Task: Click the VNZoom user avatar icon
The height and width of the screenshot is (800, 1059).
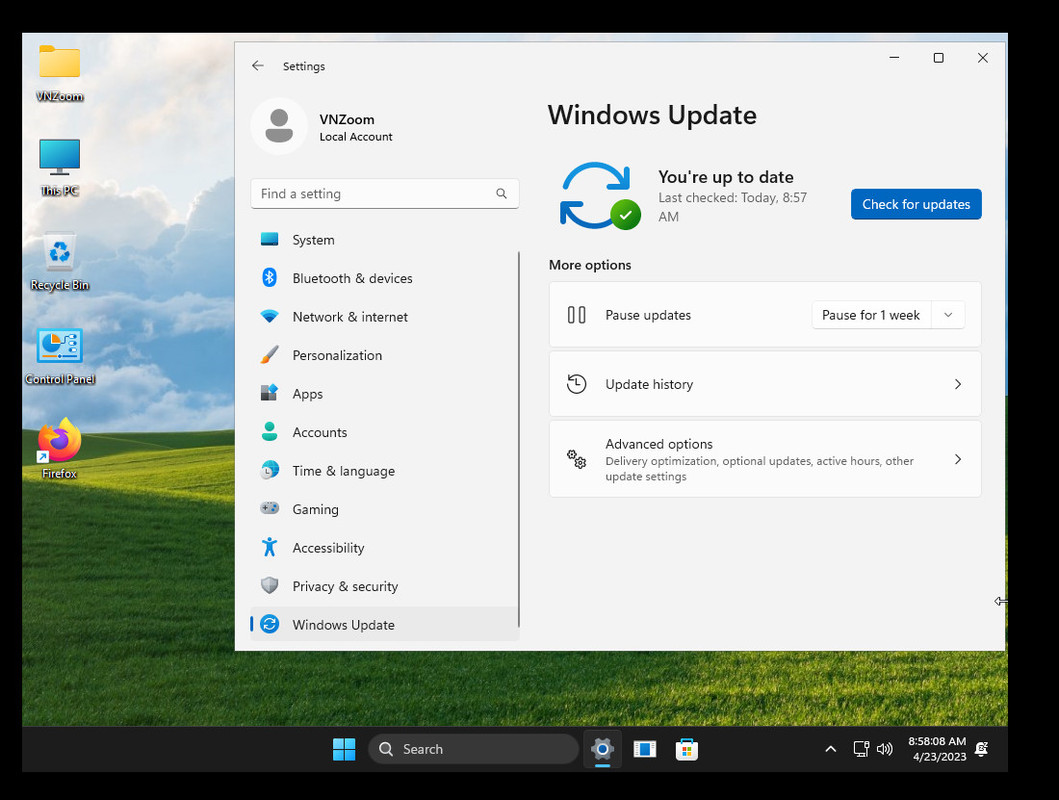Action: pos(279,126)
